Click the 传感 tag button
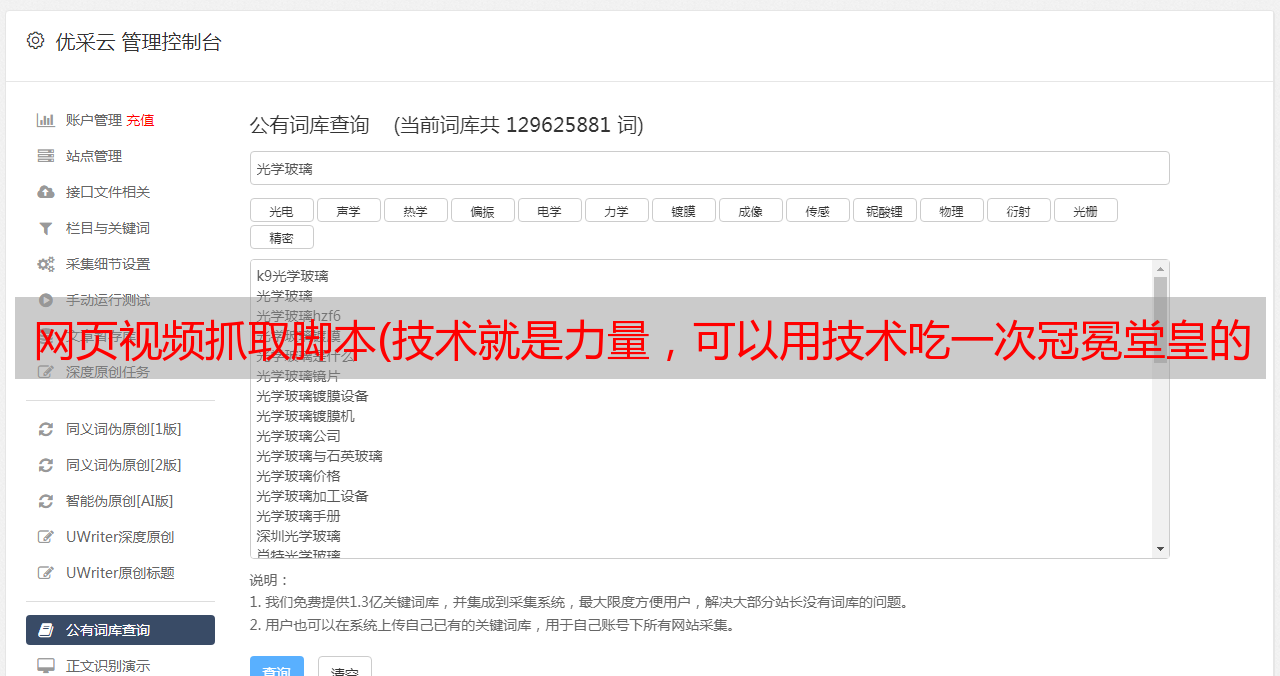The image size is (1280, 676). [x=817, y=210]
